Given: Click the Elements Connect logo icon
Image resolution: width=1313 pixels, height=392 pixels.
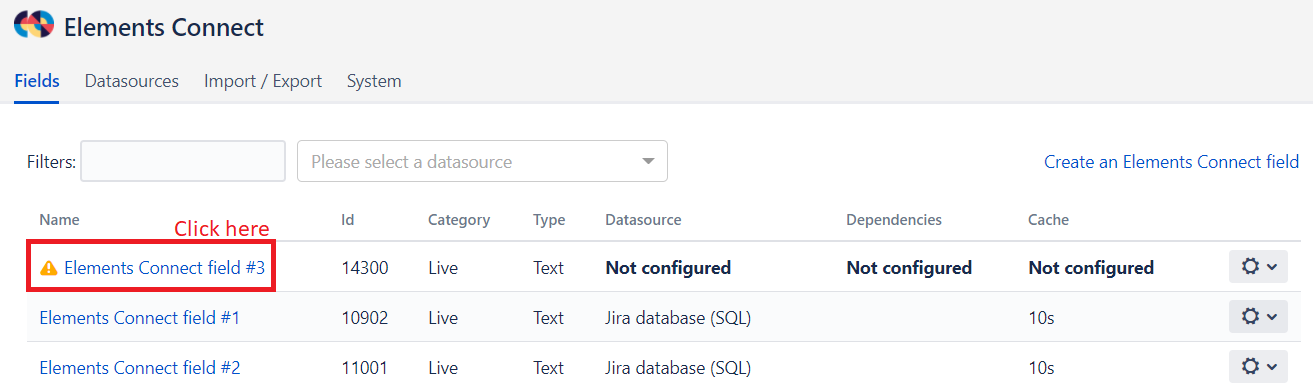Looking at the screenshot, I should pos(34,26).
